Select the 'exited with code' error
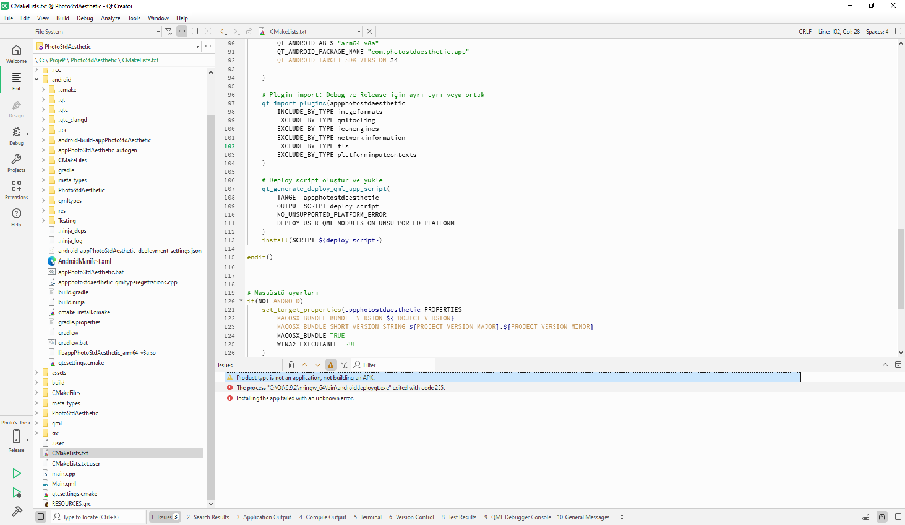The width and height of the screenshot is (905, 525). coord(341,388)
